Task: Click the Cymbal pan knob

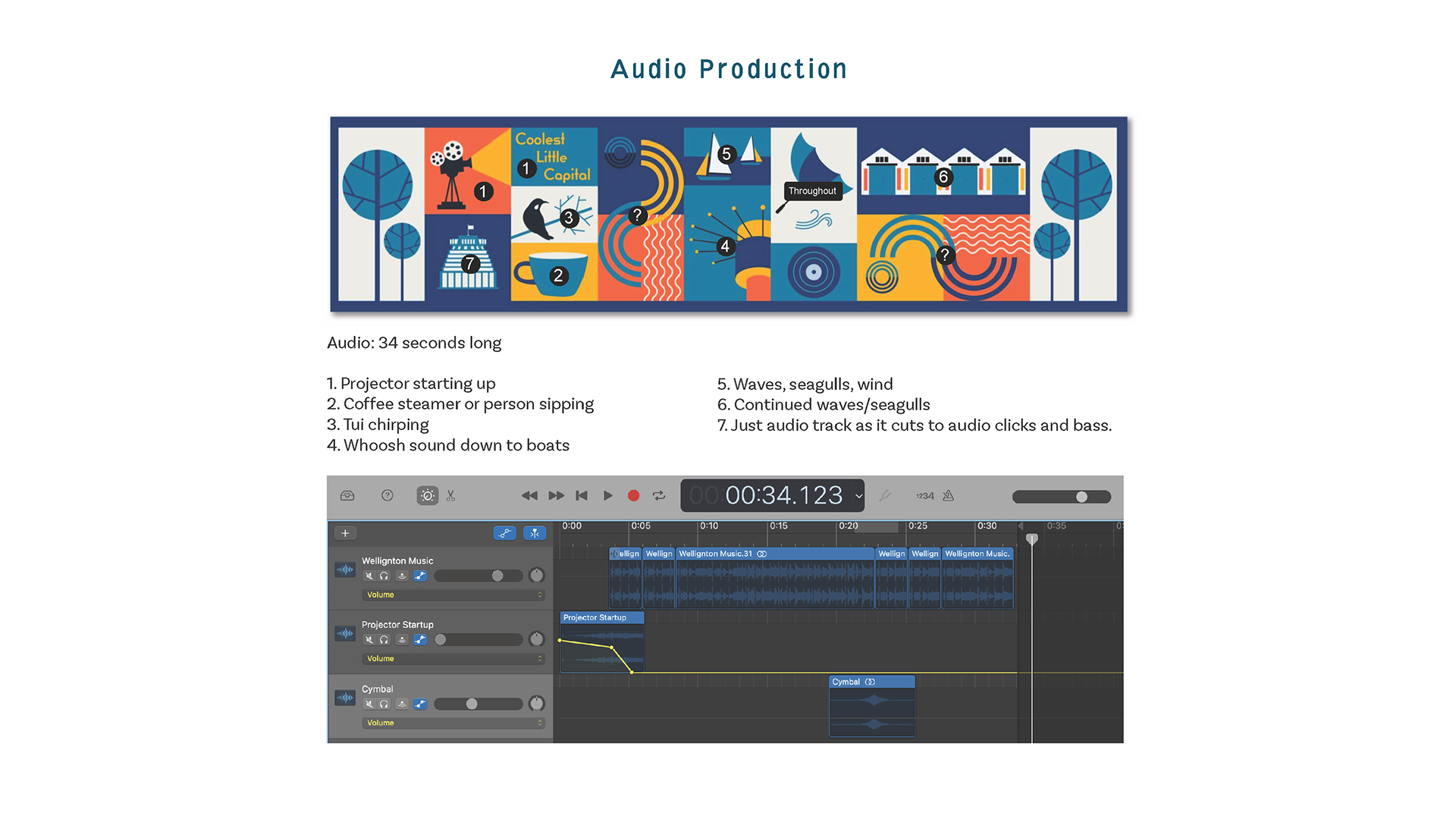Action: click(537, 704)
